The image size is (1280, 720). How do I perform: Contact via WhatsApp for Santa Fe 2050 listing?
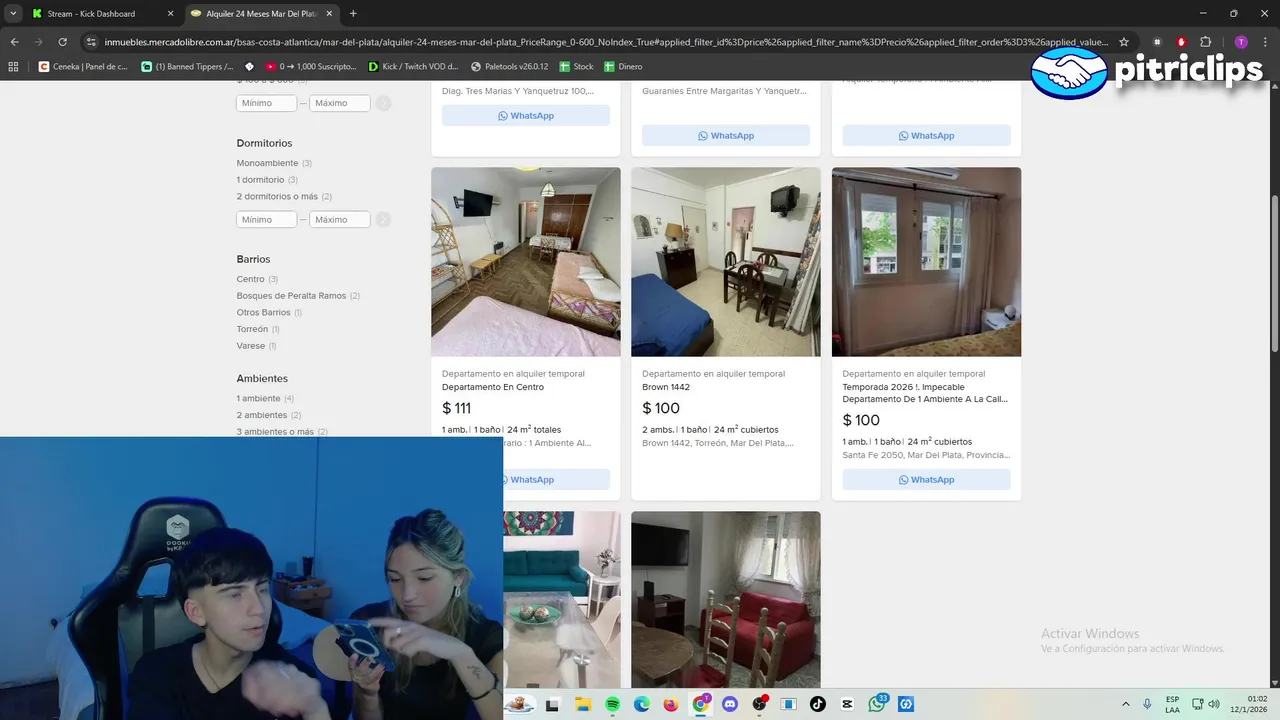tap(926, 480)
